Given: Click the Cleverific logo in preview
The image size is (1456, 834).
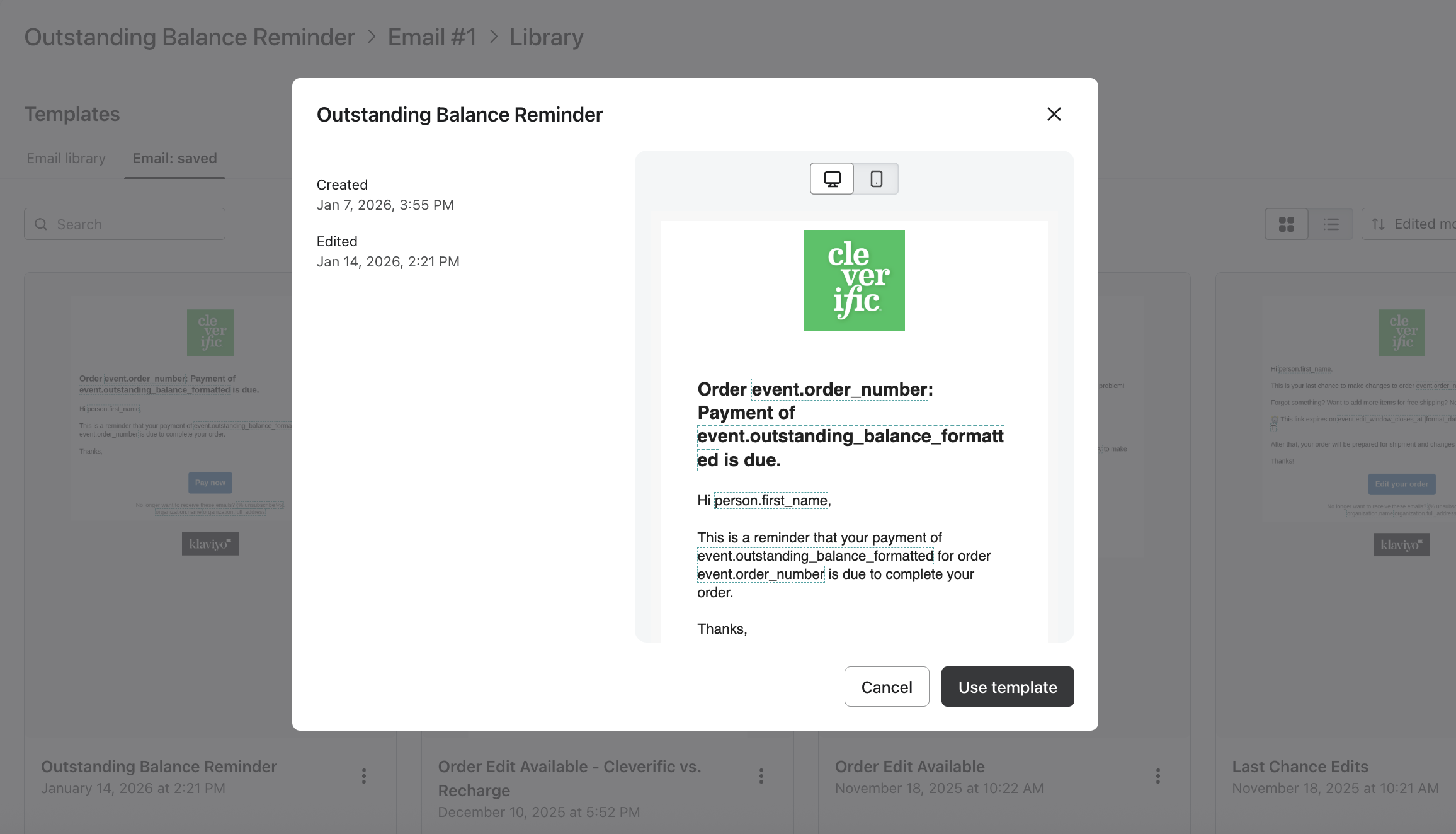Looking at the screenshot, I should [854, 280].
